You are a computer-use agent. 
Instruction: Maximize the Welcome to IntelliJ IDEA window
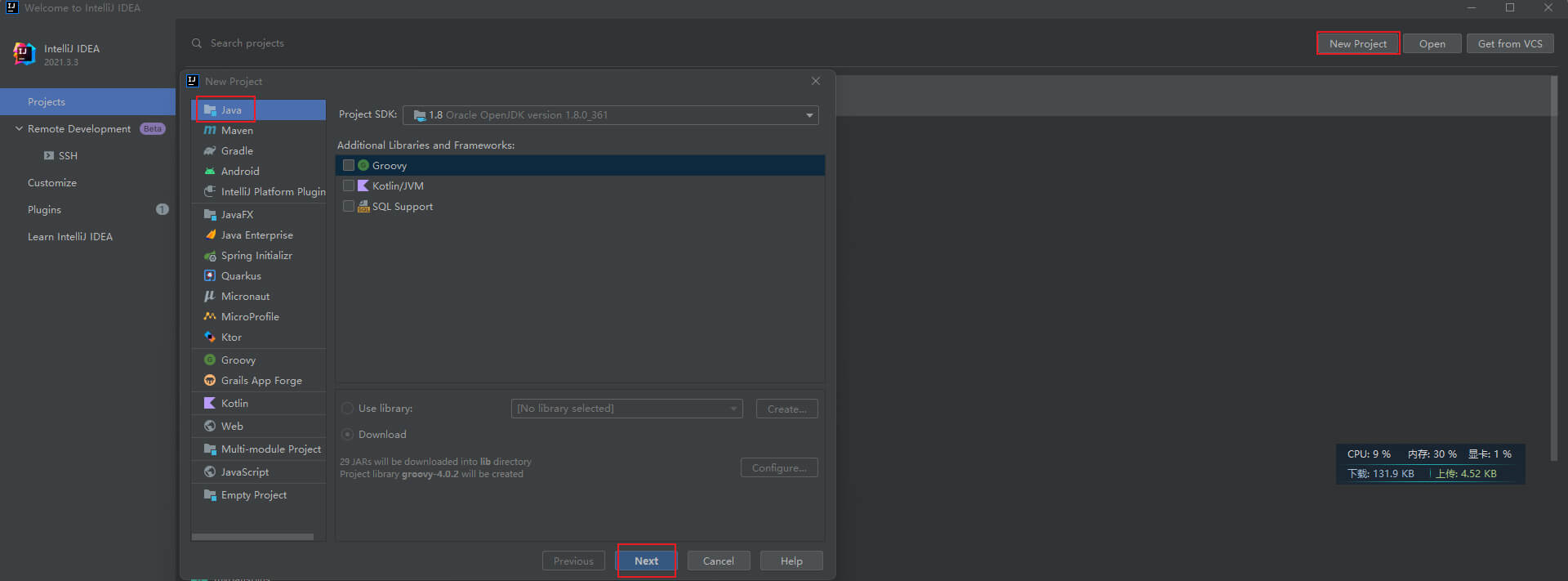click(1510, 8)
